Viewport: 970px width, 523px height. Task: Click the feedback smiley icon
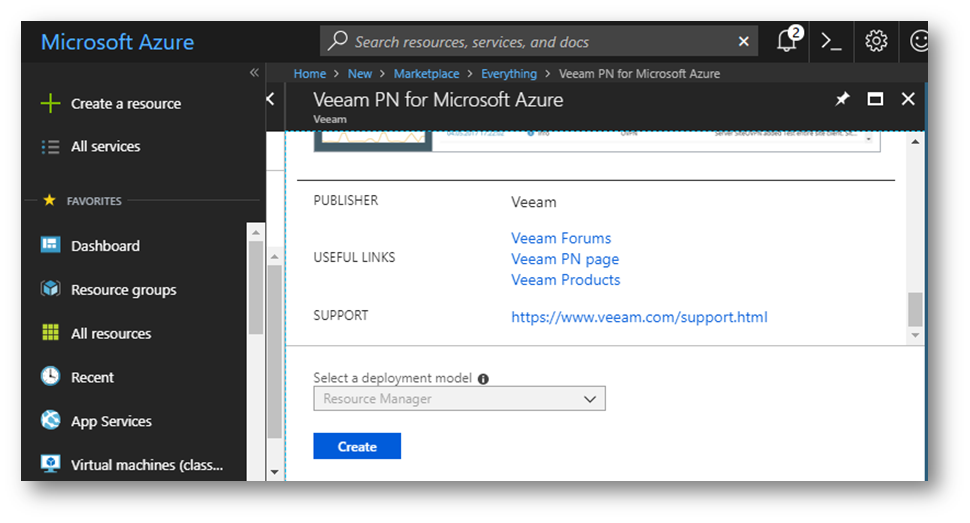919,42
